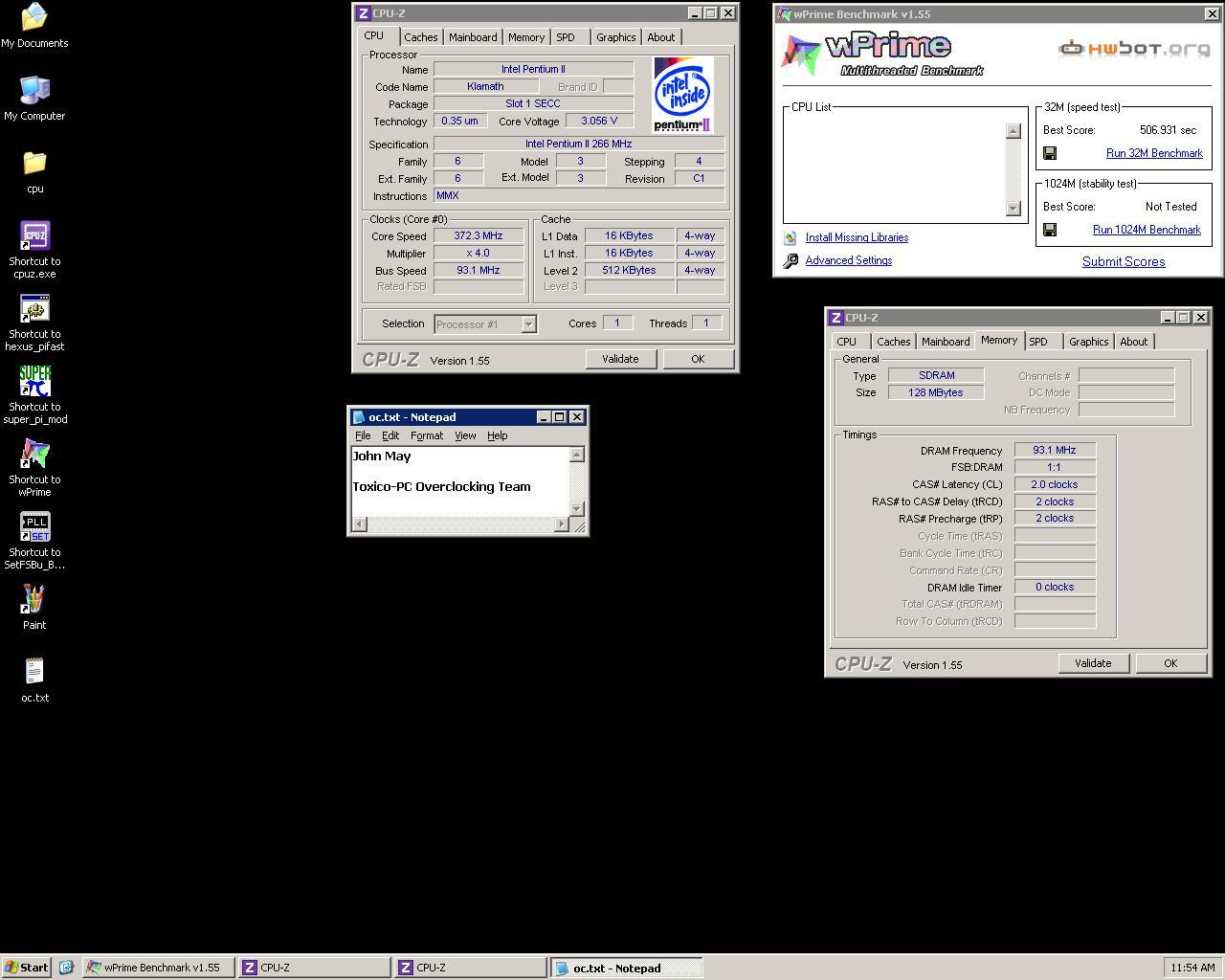
Task: Click the text line "John May" in Notepad
Action: pyautogui.click(x=382, y=457)
